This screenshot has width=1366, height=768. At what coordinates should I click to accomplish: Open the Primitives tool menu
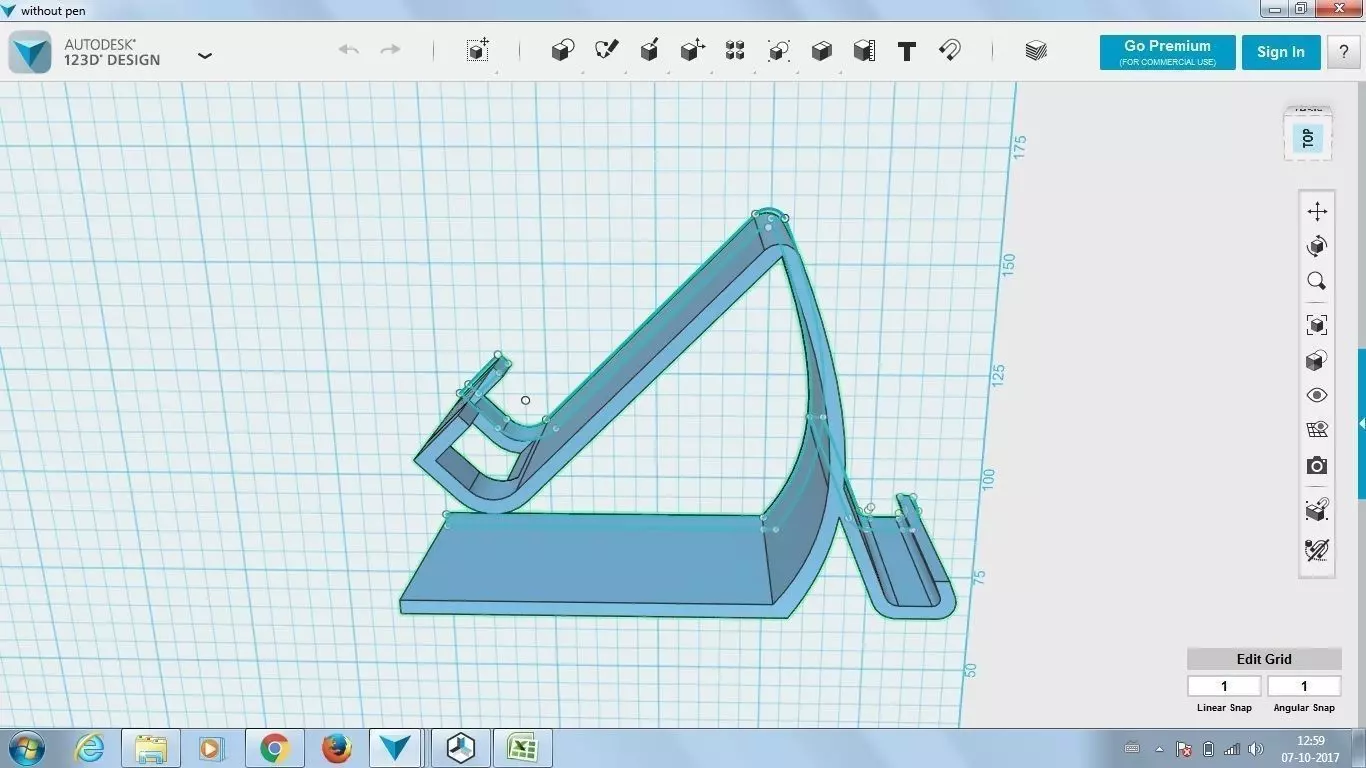point(563,50)
